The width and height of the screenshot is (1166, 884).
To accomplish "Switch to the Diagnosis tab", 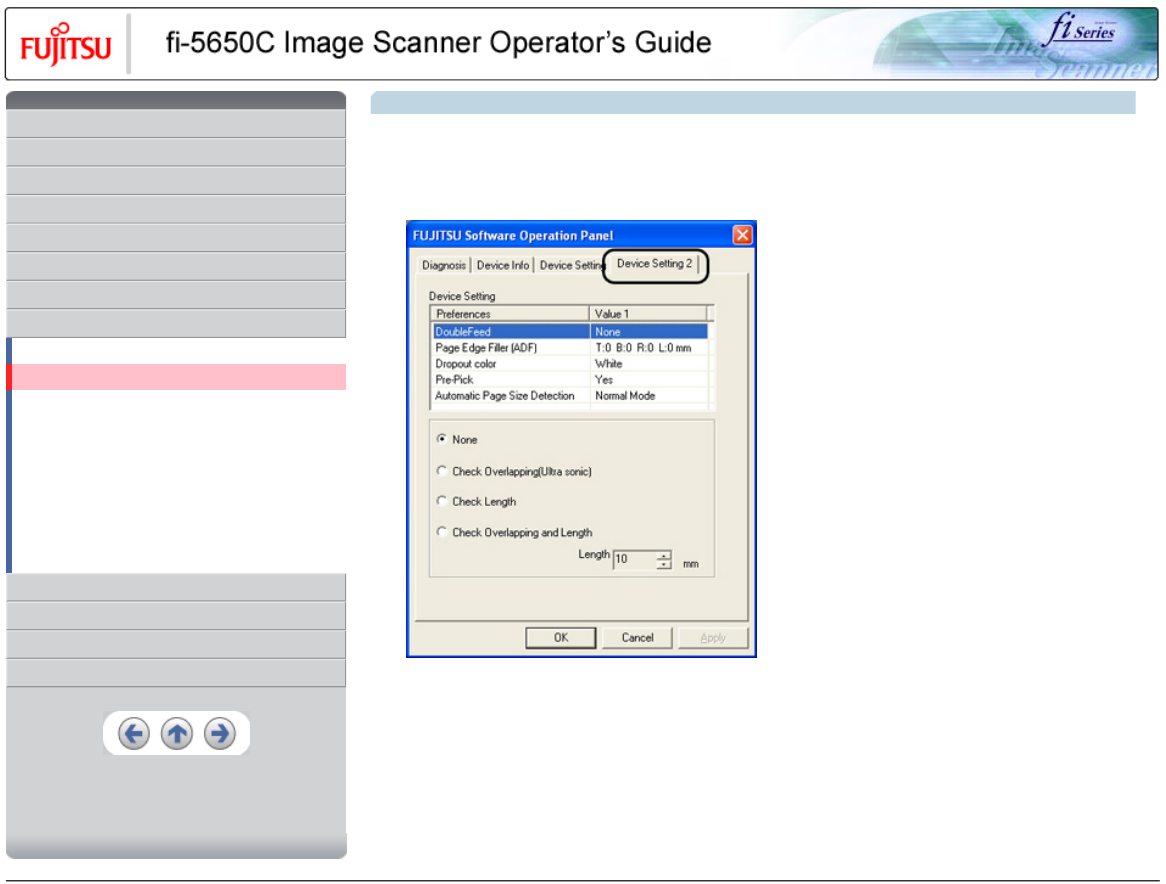I will 444,265.
